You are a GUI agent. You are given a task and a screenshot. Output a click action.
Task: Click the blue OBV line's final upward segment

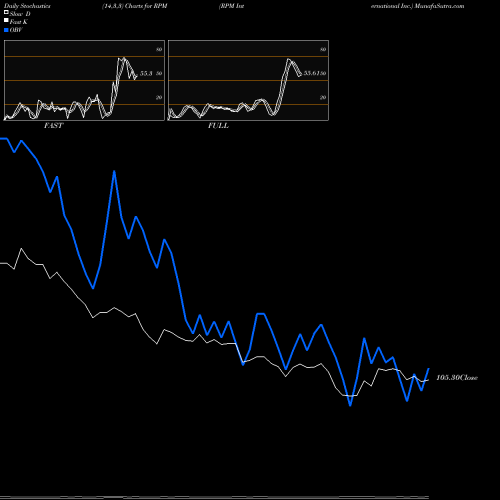[x=425, y=379]
